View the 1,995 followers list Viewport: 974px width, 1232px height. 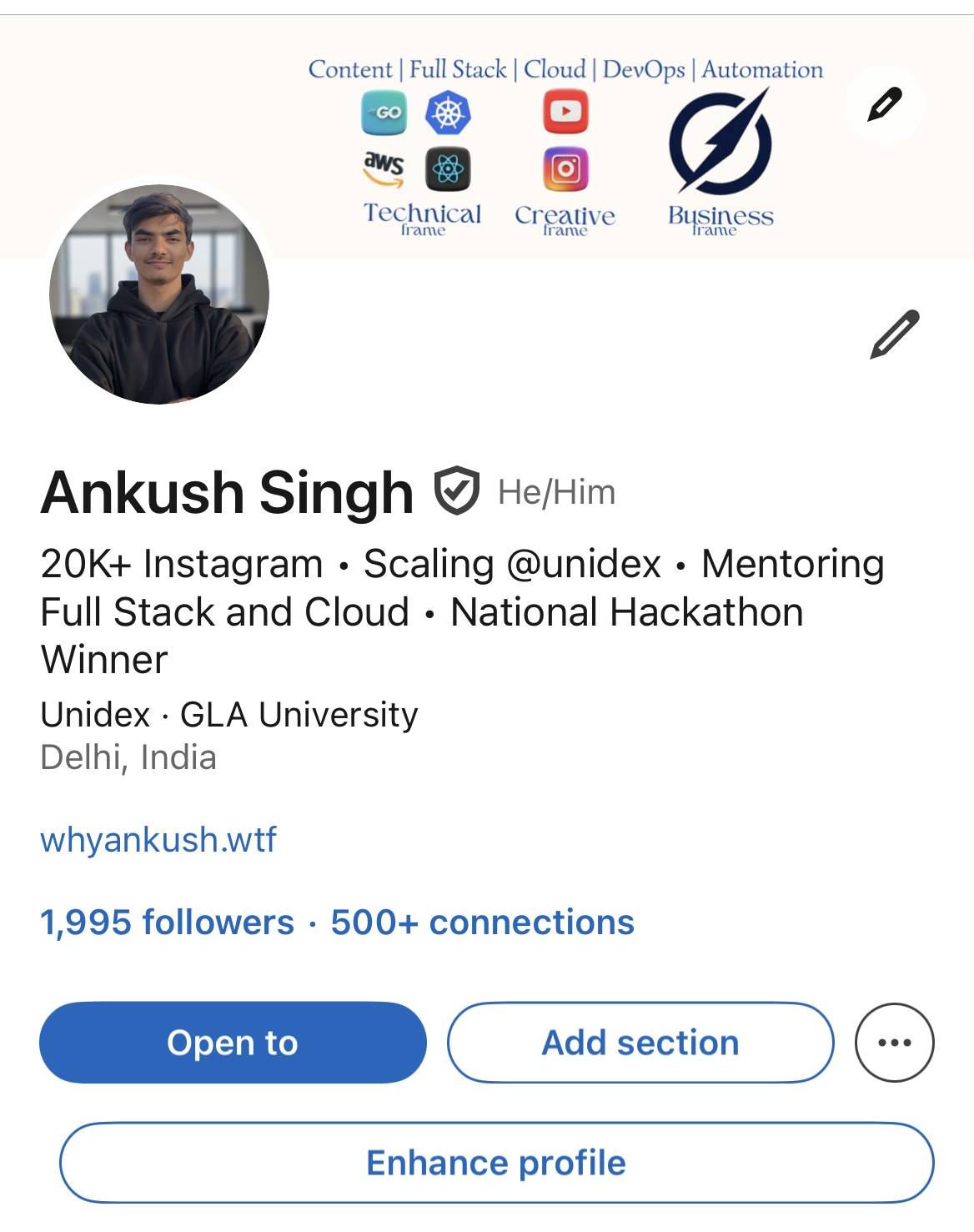[168, 923]
